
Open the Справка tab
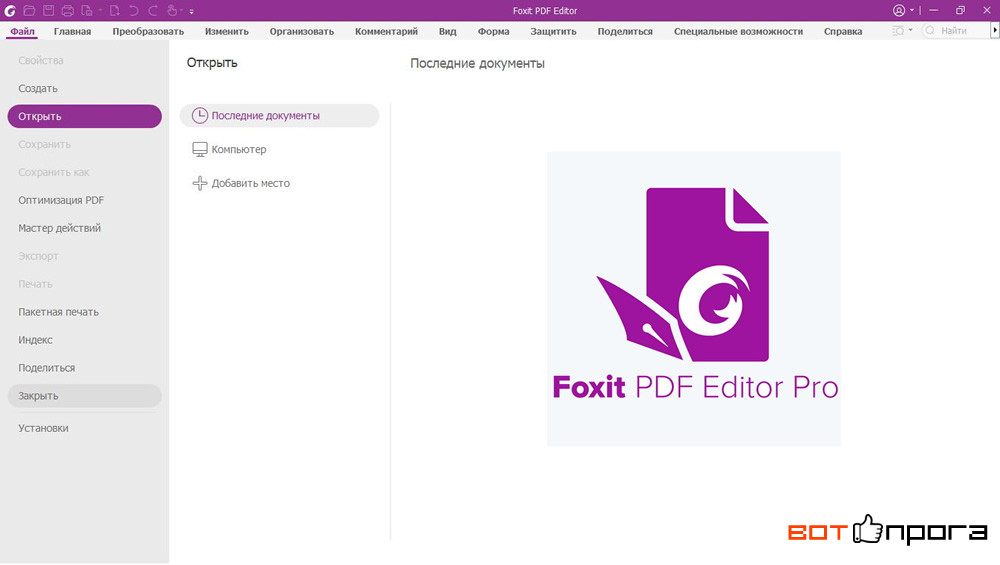click(x=843, y=31)
